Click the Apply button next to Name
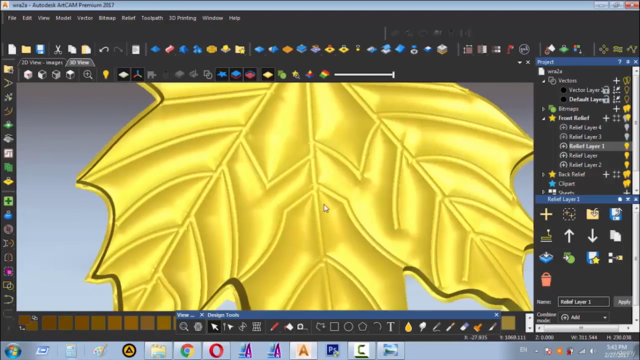This screenshot has width=640, height=360. pyautogui.click(x=623, y=302)
